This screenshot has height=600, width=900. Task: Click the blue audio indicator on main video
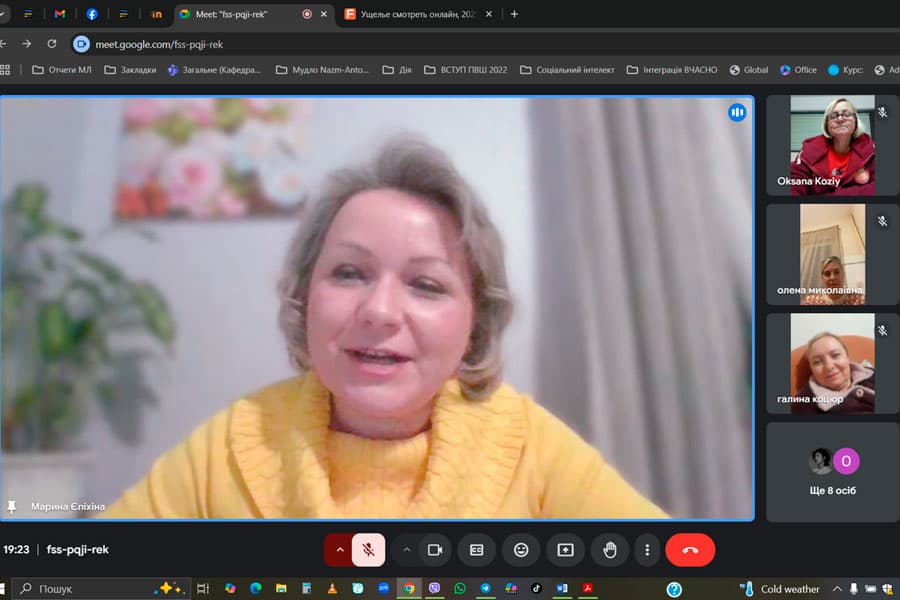tap(737, 113)
